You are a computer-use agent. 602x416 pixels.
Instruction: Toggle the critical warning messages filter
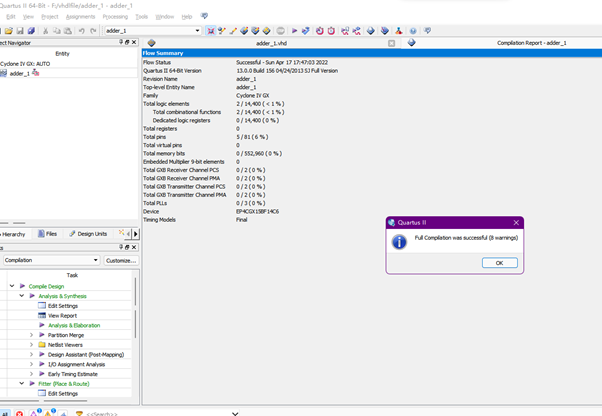(x=34, y=413)
